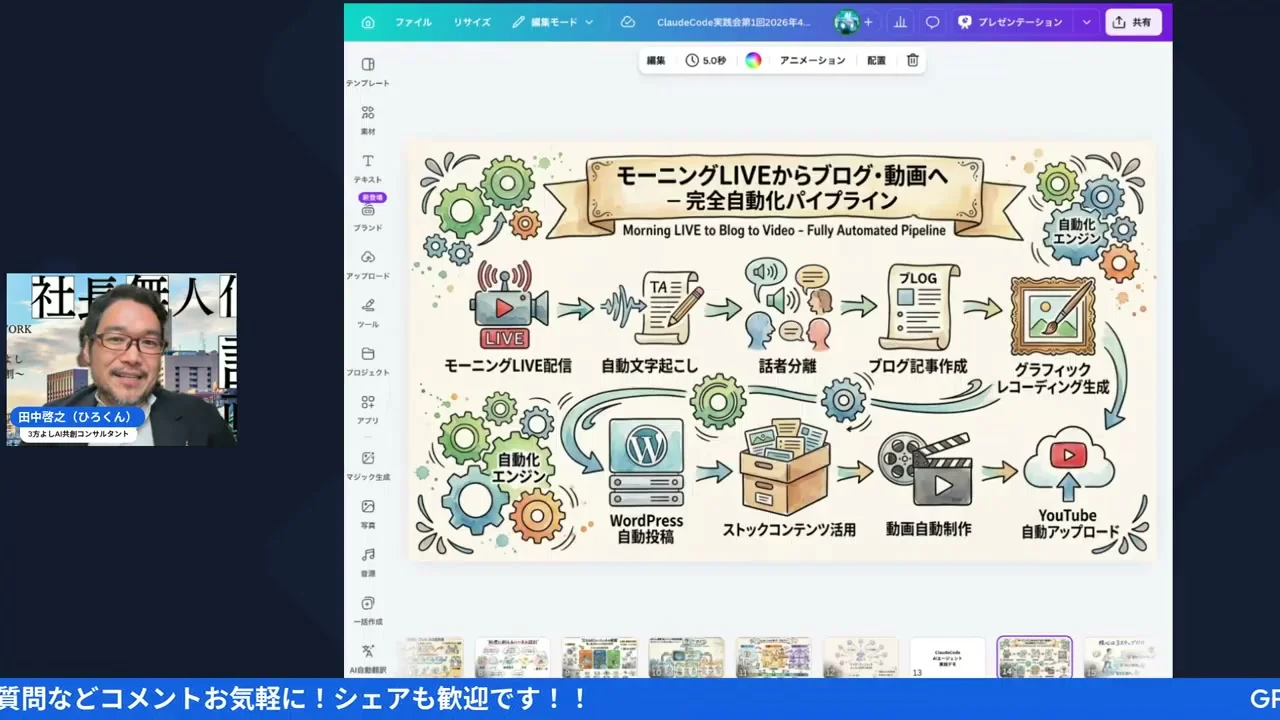Open the マジック生成 (Magic Media) panel
The height and width of the screenshot is (720, 1280).
[x=367, y=463]
